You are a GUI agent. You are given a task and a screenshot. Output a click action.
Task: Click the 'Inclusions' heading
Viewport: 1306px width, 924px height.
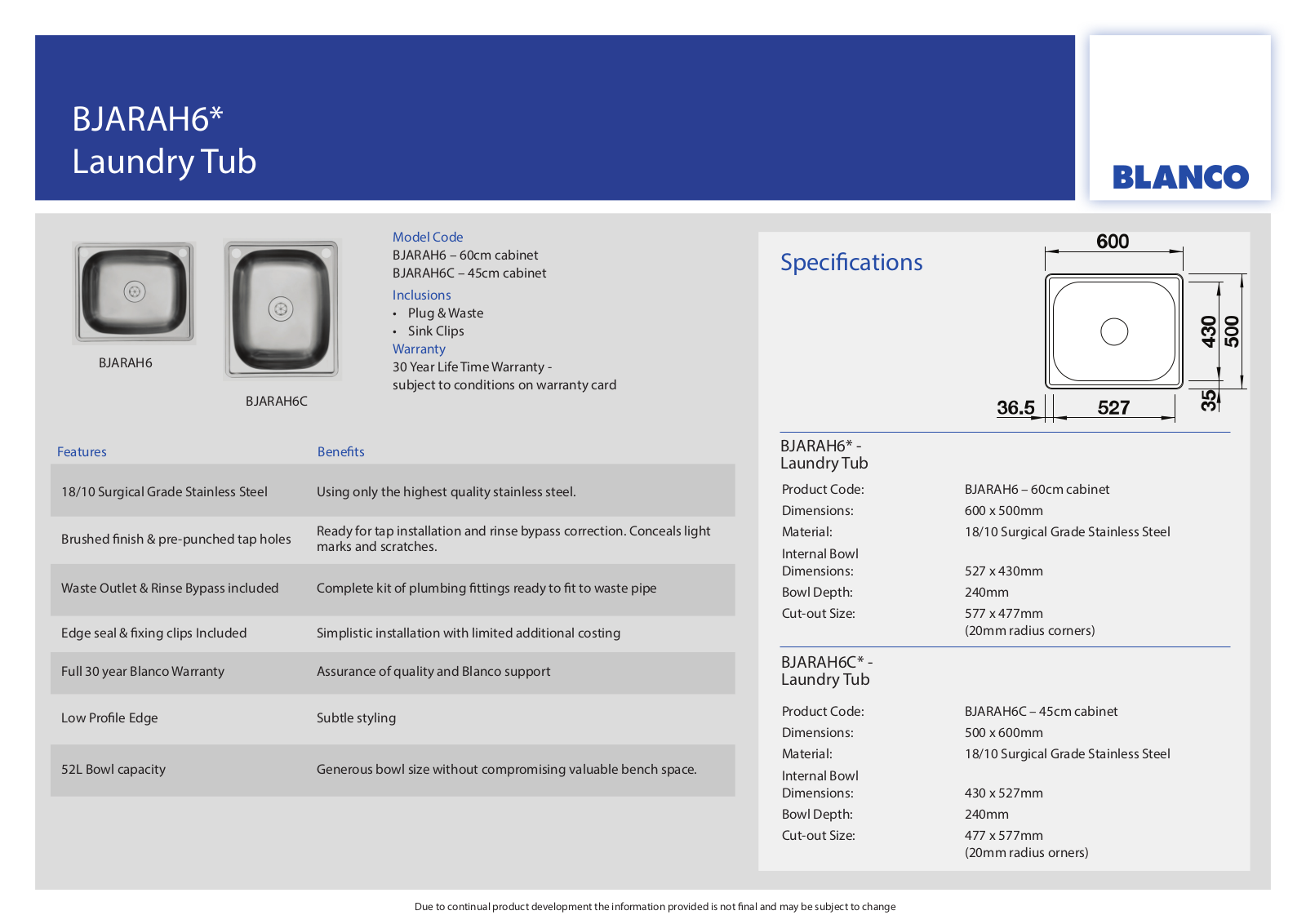pos(421,295)
